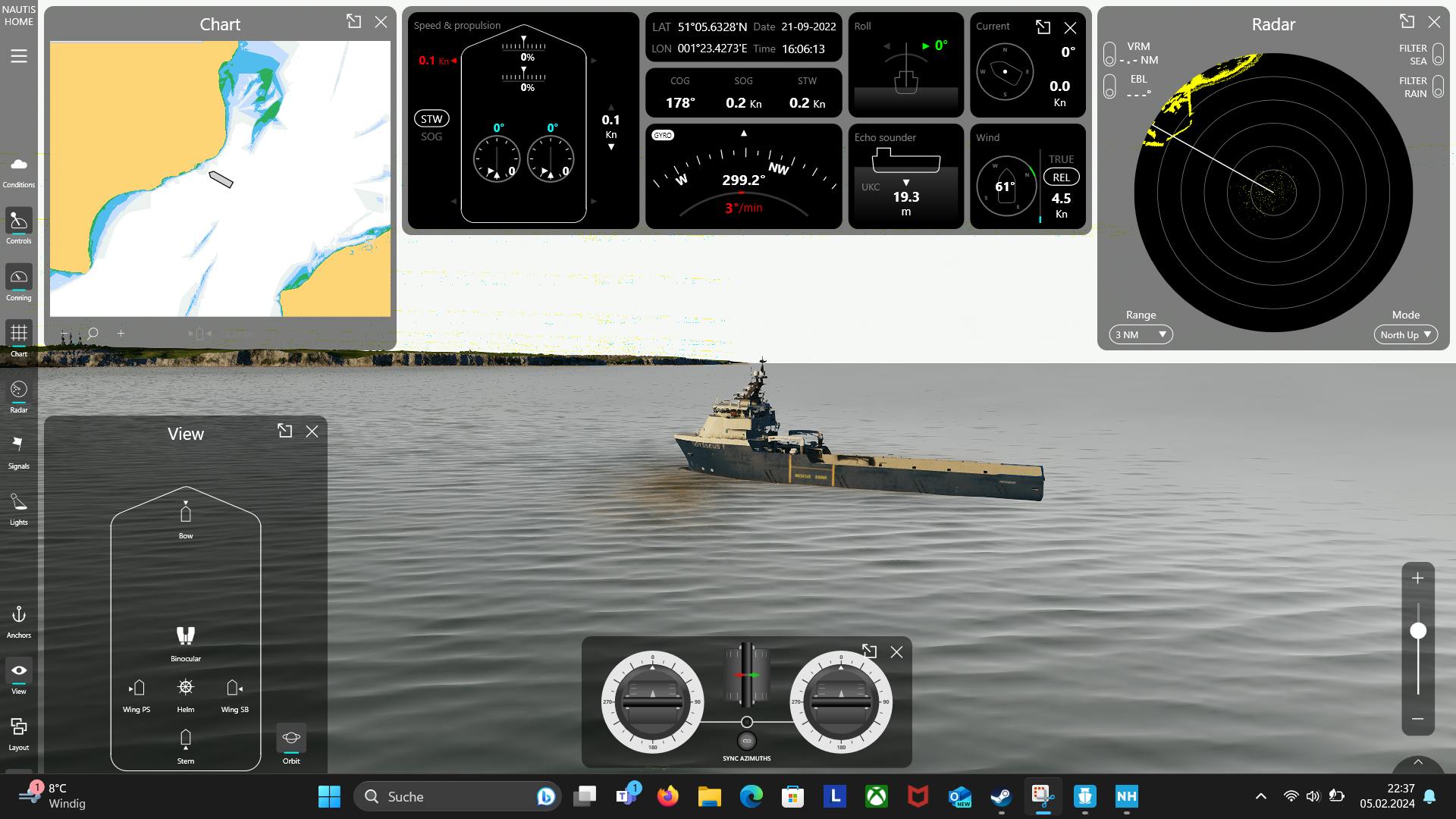Open the hamburger main menu
The image size is (1456, 819).
18,56
